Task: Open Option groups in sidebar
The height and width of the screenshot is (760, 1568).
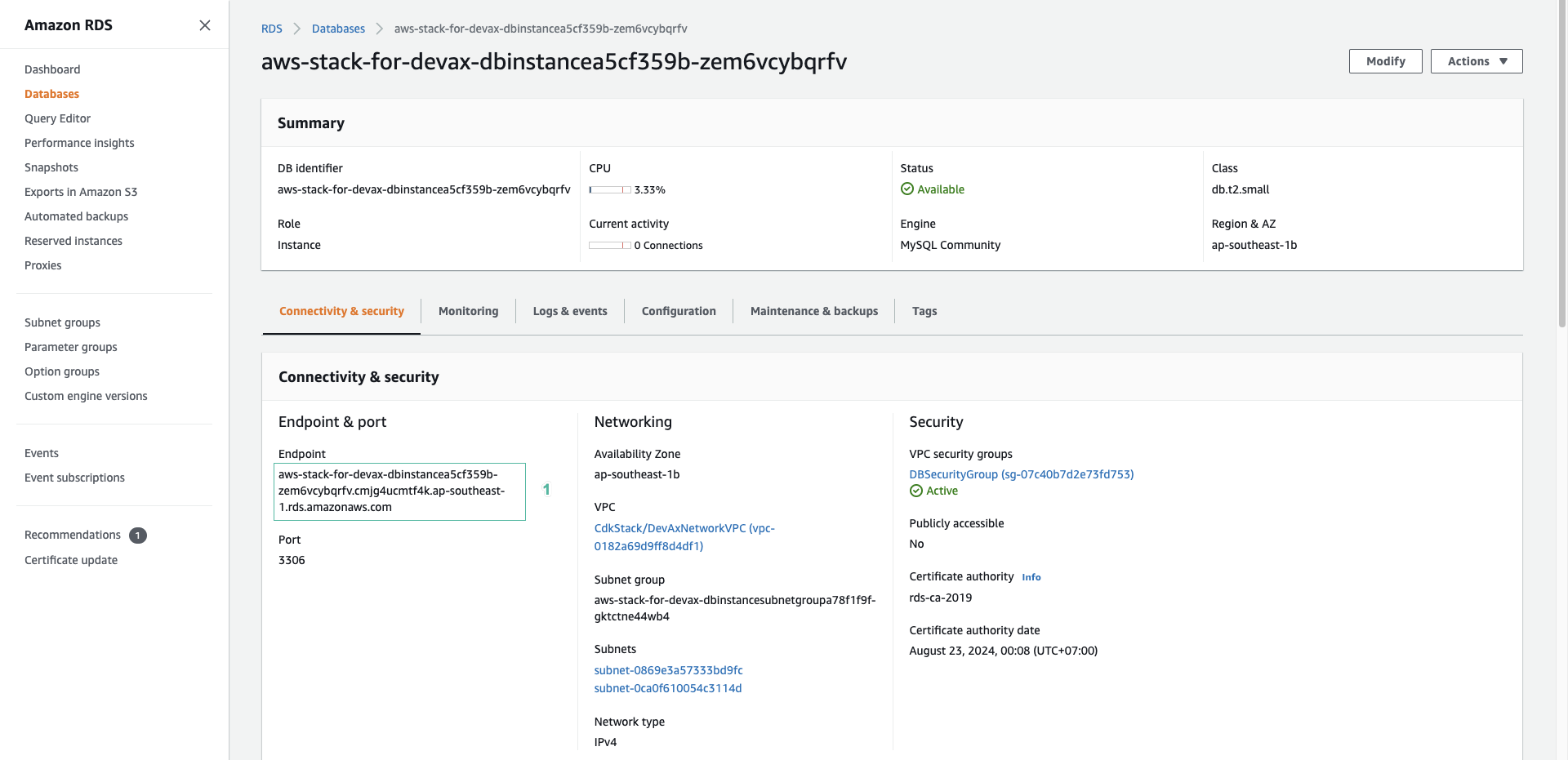Action: pos(62,371)
